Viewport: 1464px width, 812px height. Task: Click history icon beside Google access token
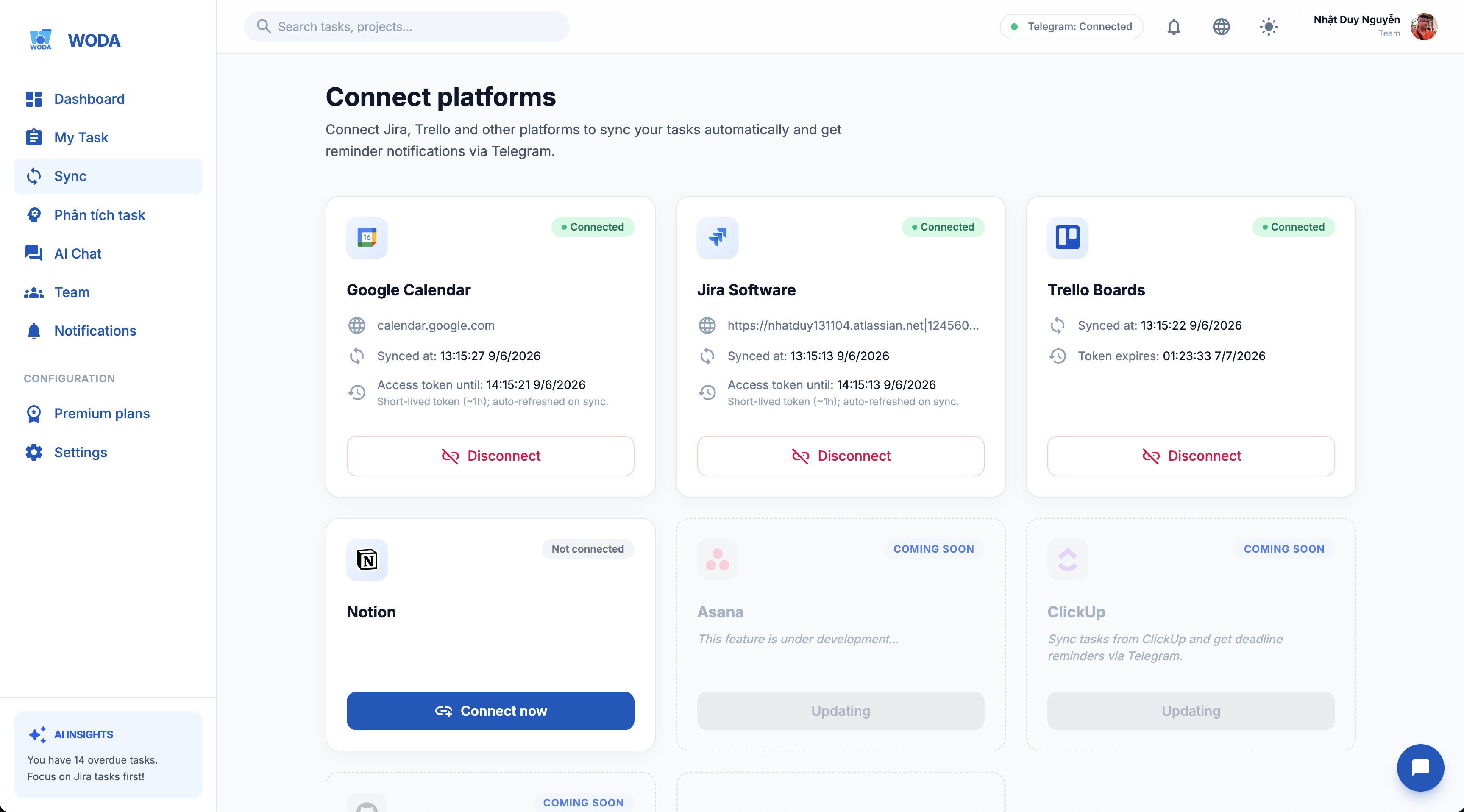(356, 392)
